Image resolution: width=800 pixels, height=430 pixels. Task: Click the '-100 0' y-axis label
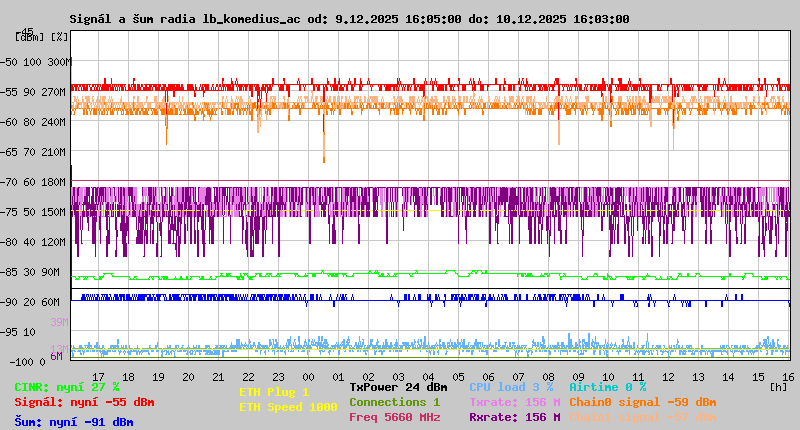pos(28,362)
